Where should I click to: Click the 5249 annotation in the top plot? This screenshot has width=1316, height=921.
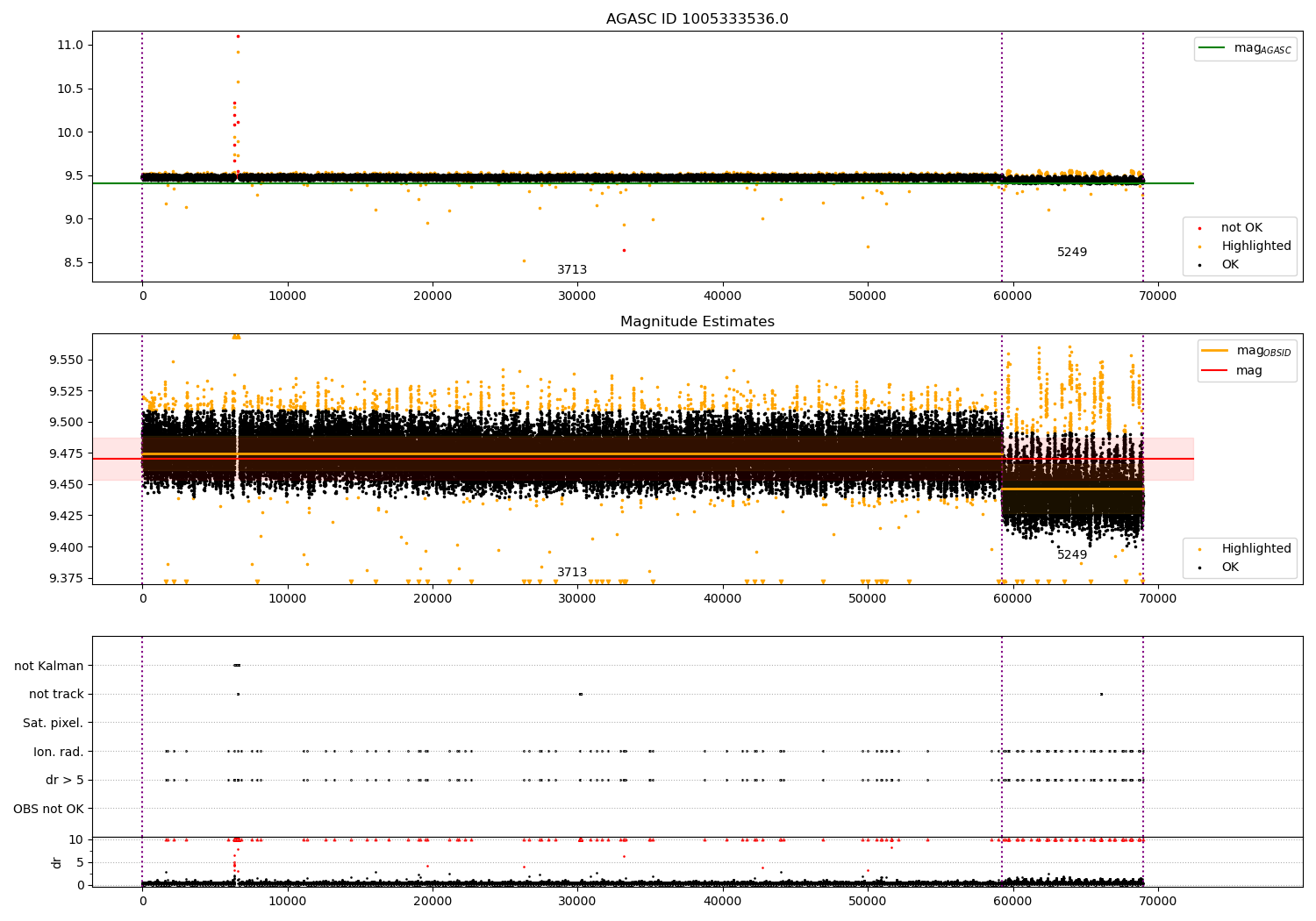(x=1072, y=253)
